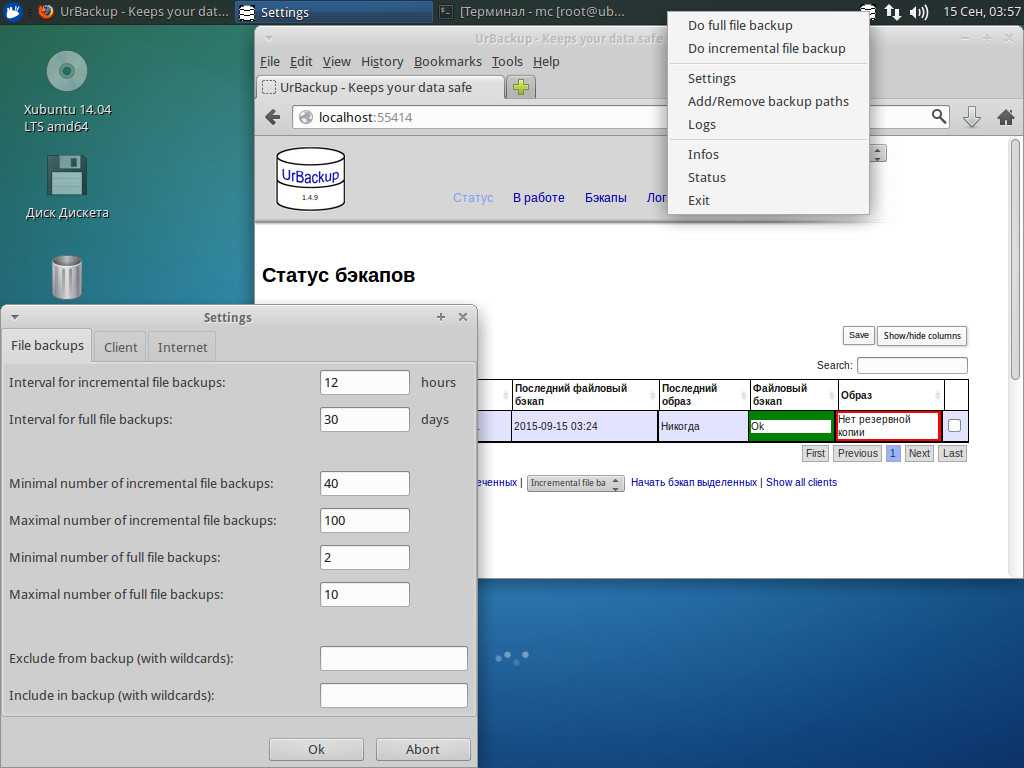Switch to the Internet tab in Settings
This screenshot has height=768, width=1024.
point(182,347)
